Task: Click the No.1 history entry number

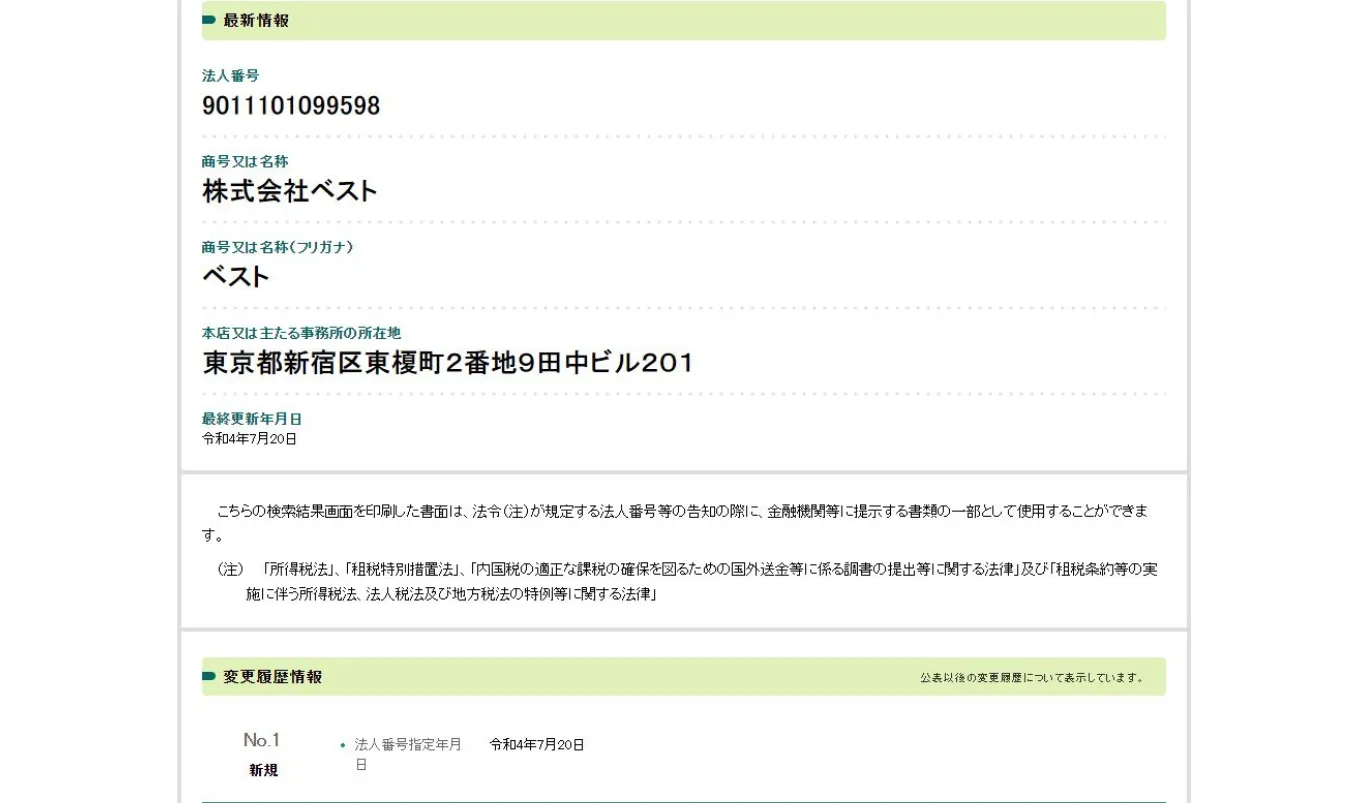Action: click(262, 740)
